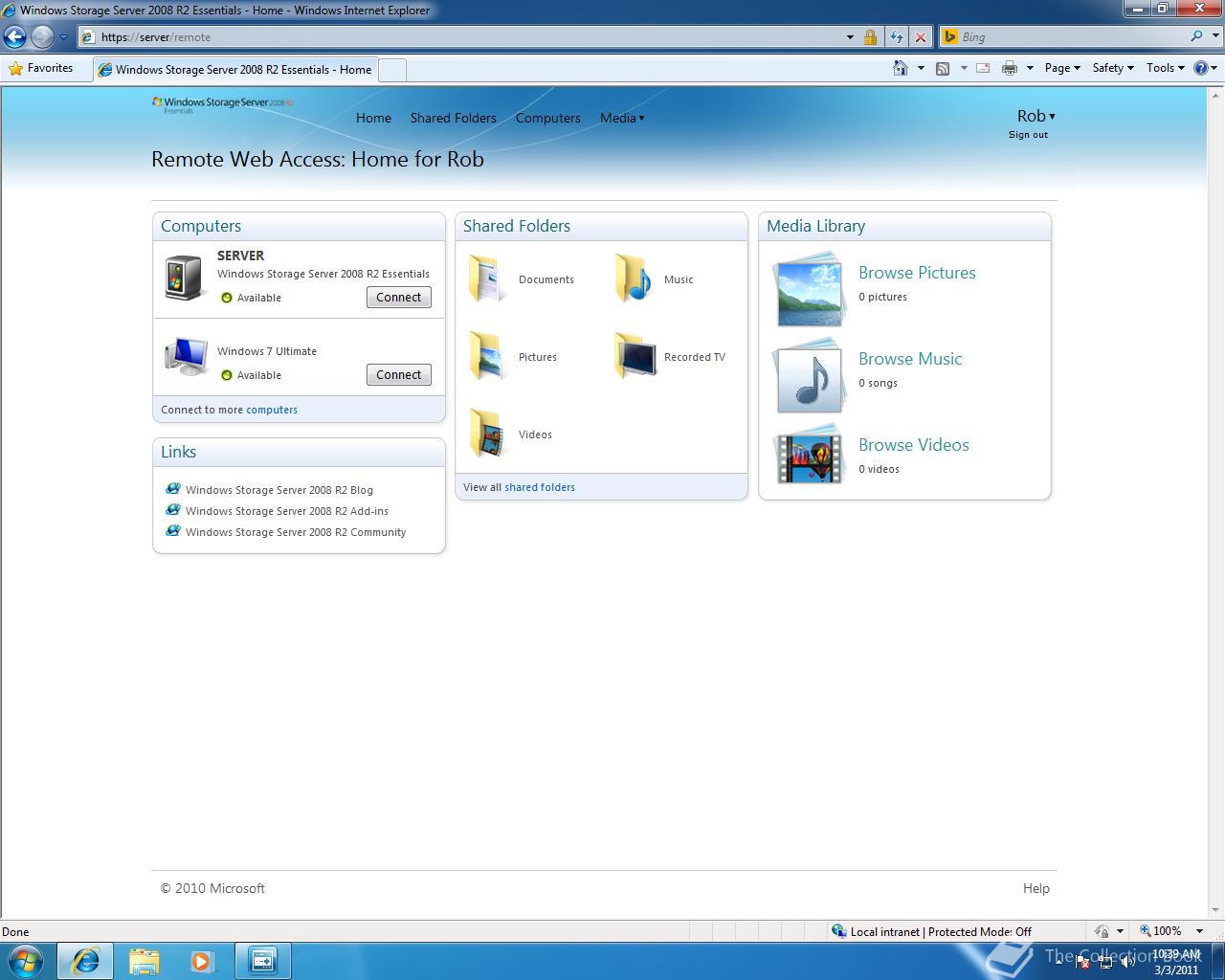The width and height of the screenshot is (1225, 980).
Task: Connect to the SERVER computer
Action: pos(399,297)
